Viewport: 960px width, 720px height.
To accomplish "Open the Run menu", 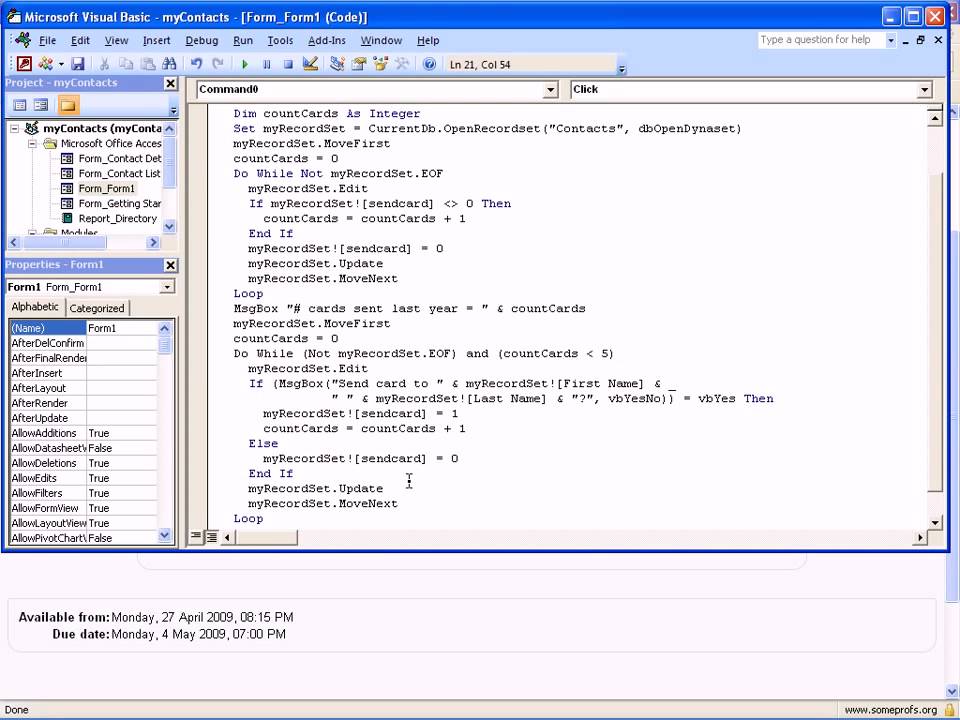I will tap(243, 40).
